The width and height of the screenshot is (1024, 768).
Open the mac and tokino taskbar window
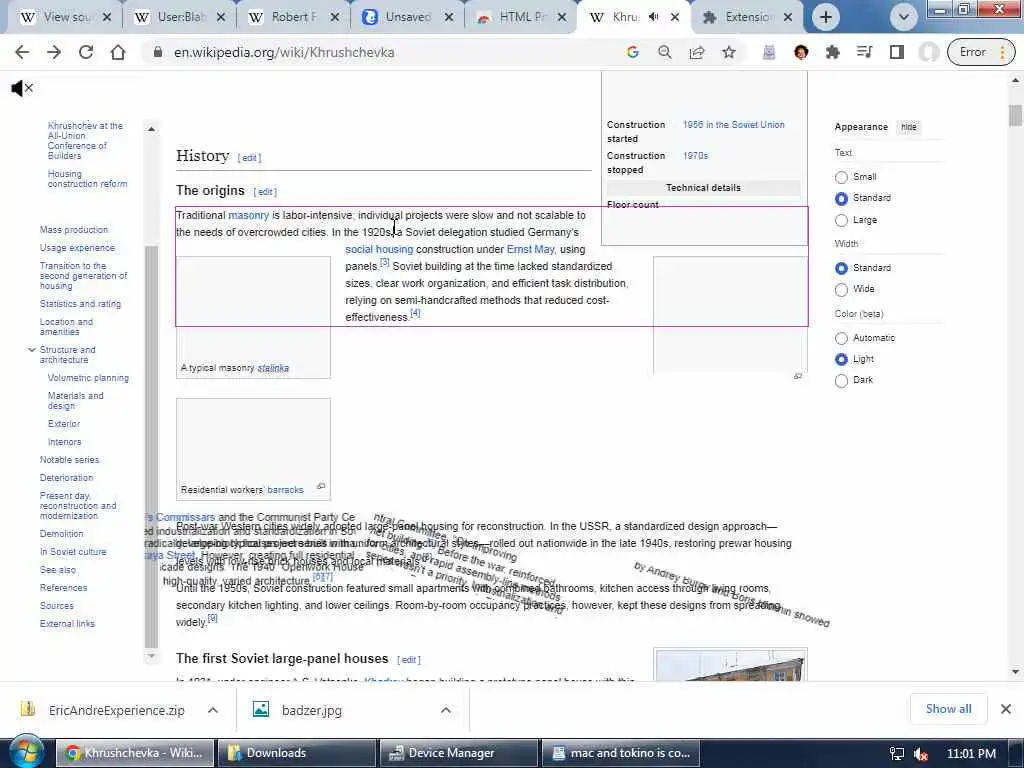pos(620,753)
